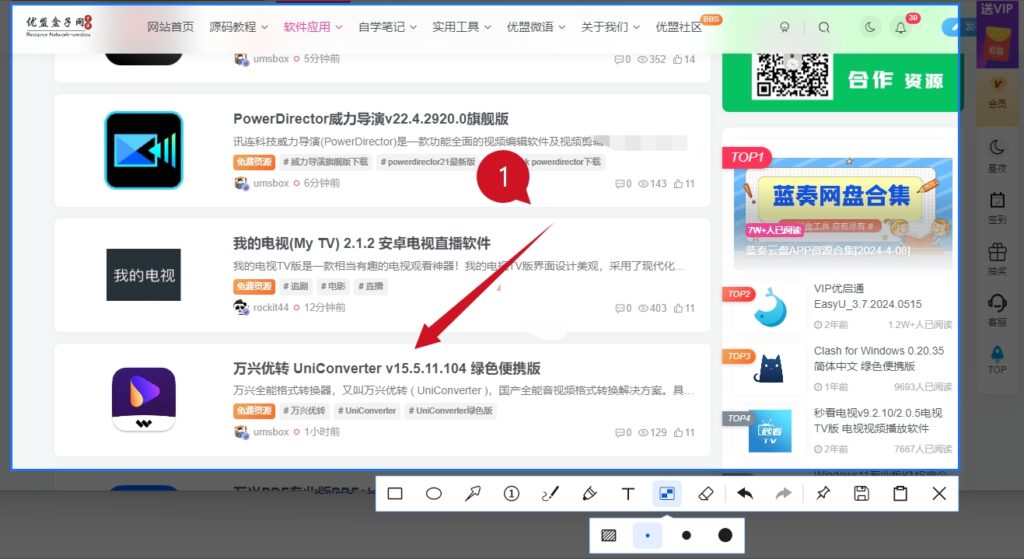Screen dimensions: 1024x559
Task: Open the notifications bell
Action: (901, 27)
